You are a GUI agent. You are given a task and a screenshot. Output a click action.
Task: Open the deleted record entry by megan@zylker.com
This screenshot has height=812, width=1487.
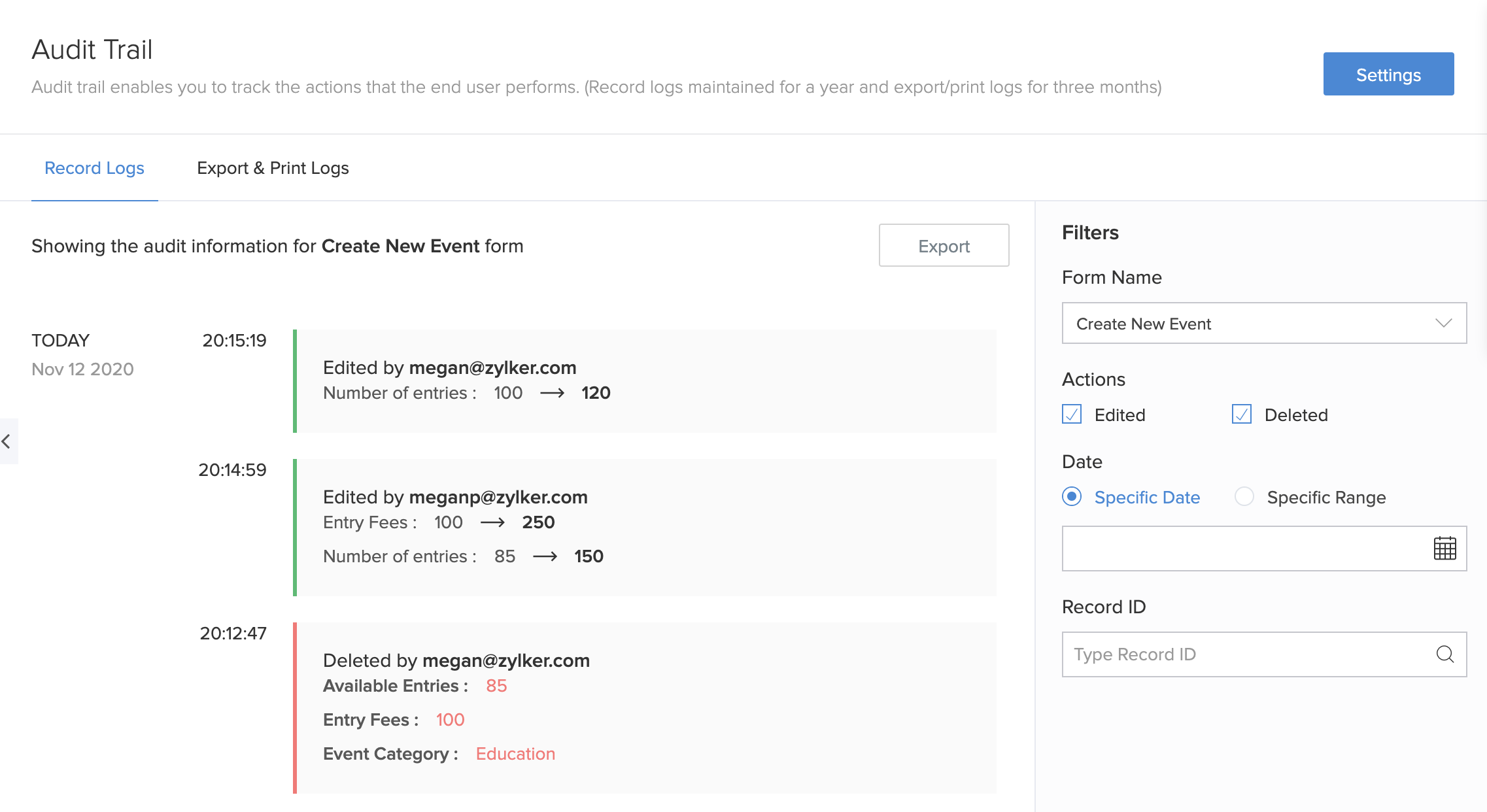(x=645, y=707)
